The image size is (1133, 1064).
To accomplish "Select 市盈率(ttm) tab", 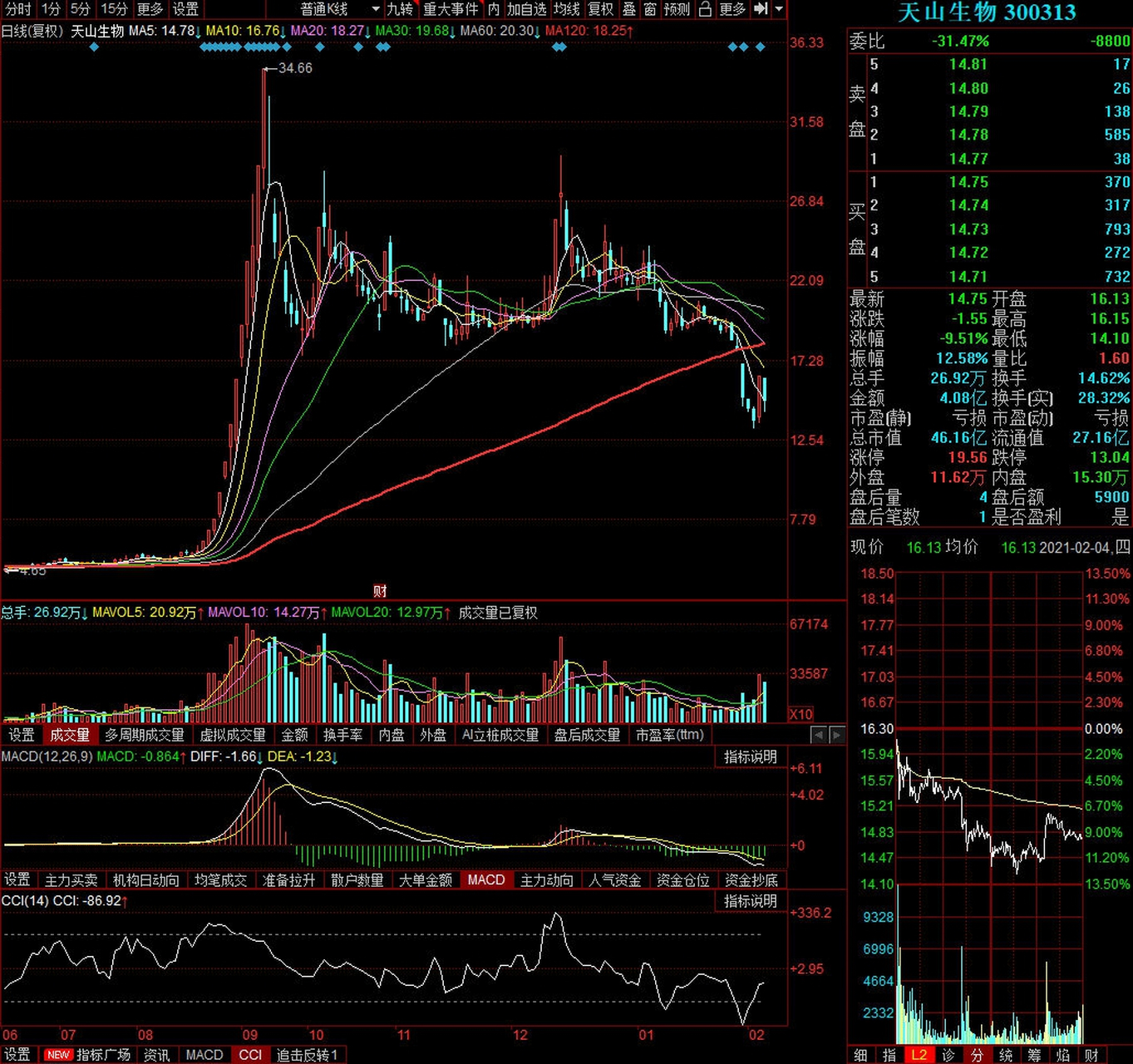I will coord(670,735).
